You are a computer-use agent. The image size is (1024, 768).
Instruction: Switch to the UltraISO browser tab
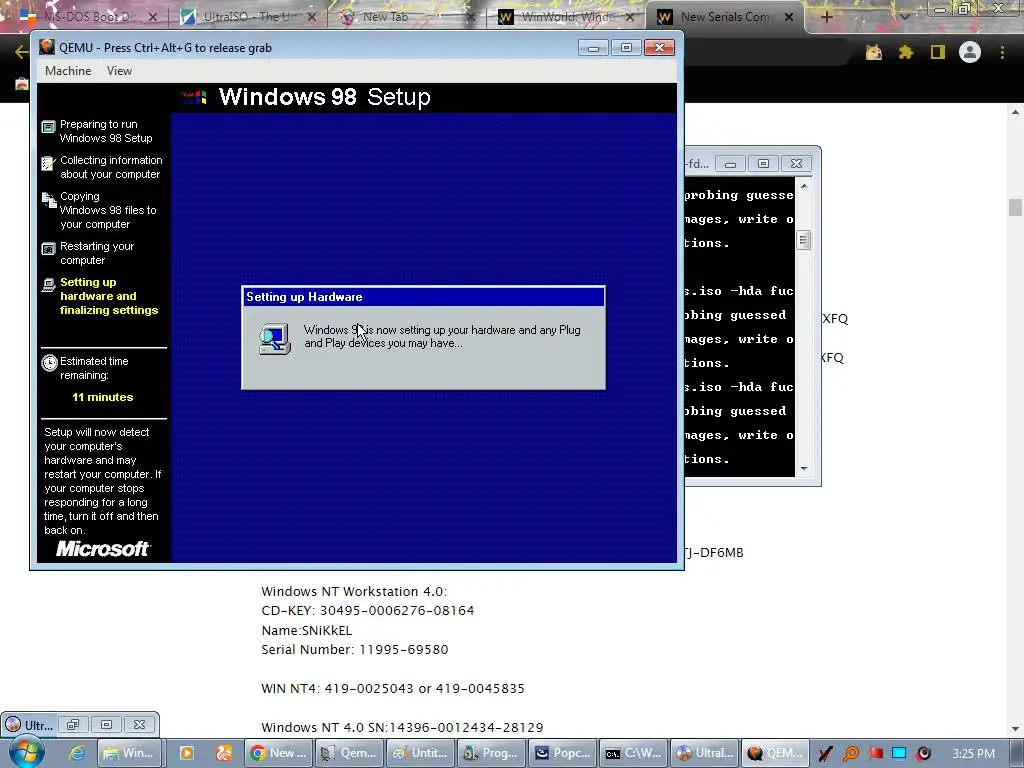tap(248, 17)
